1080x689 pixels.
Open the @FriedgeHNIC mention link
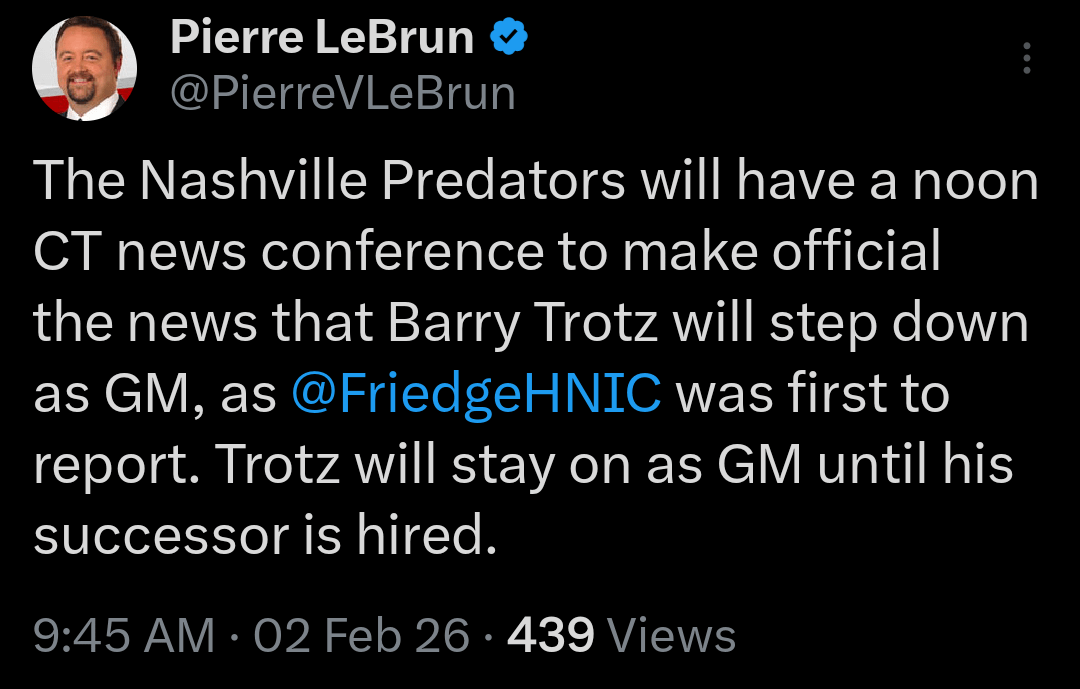476,395
